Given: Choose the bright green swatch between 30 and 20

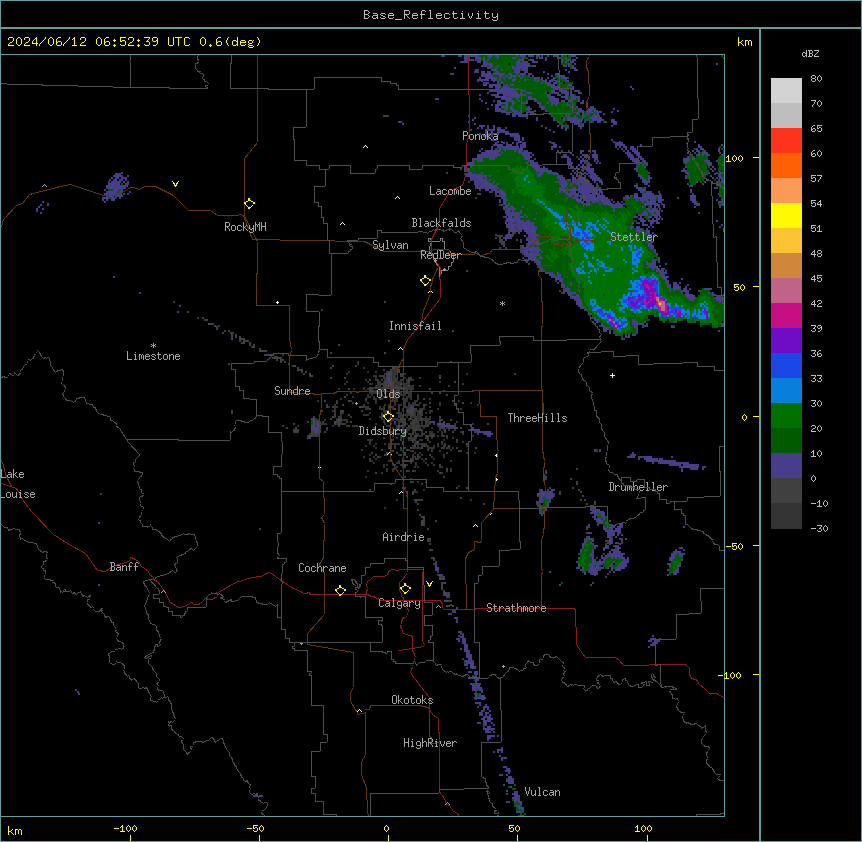Looking at the screenshot, I should [786, 416].
